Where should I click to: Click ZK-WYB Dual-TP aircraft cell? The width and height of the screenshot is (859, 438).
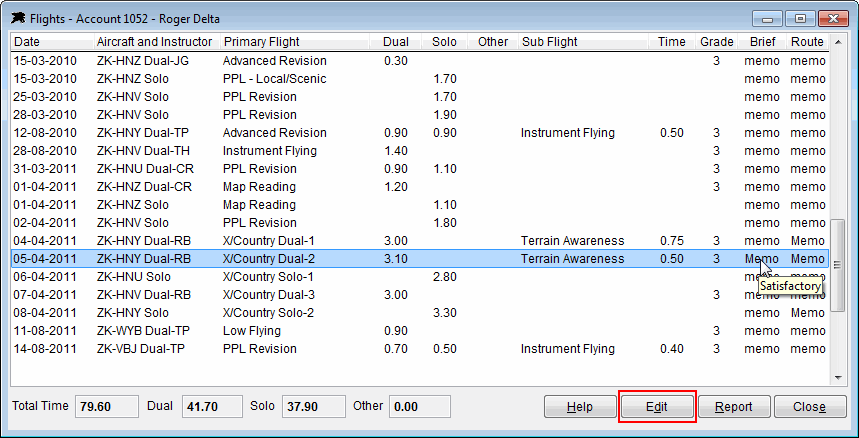(x=143, y=331)
